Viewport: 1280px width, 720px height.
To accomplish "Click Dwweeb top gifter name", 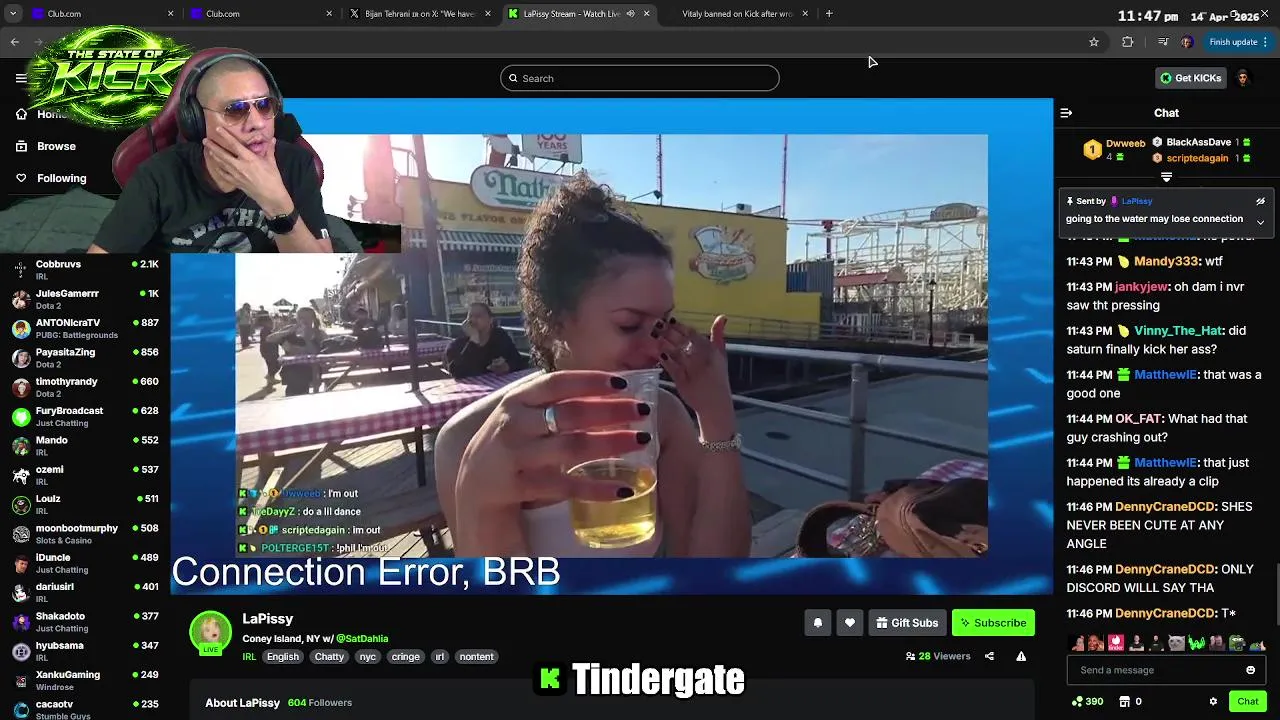I will 1125,143.
